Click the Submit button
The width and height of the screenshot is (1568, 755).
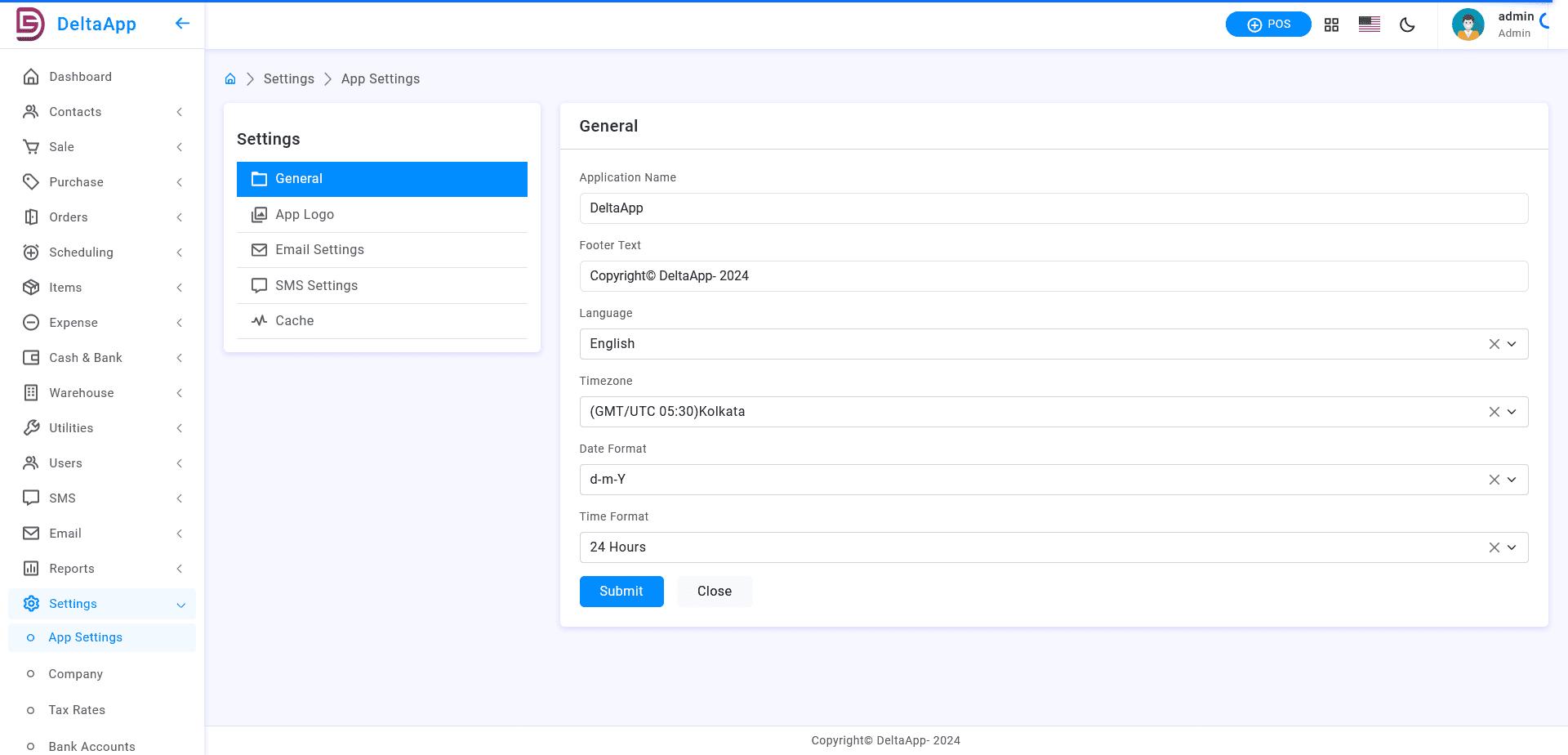coord(621,592)
